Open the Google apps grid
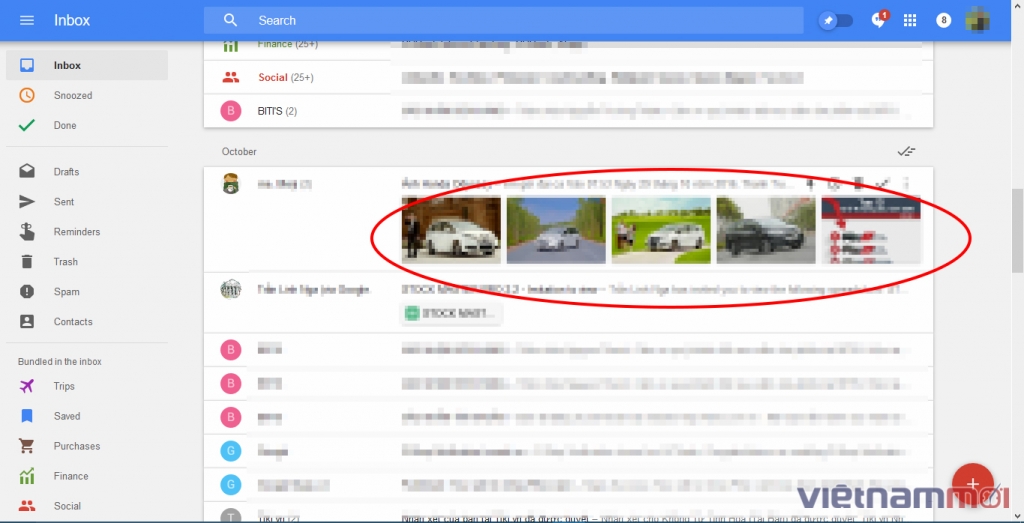The width and height of the screenshot is (1024, 523). (910, 20)
